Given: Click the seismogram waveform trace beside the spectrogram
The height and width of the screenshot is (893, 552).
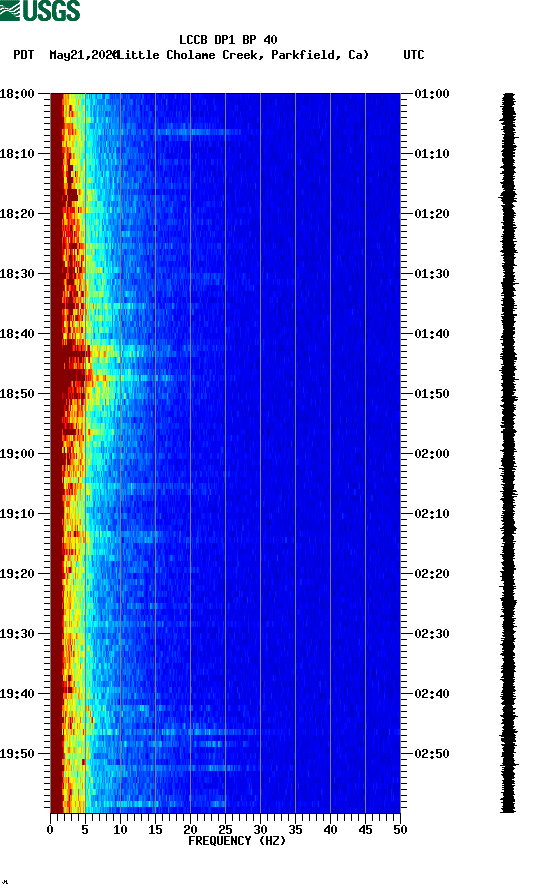Looking at the screenshot, I should tap(509, 453).
